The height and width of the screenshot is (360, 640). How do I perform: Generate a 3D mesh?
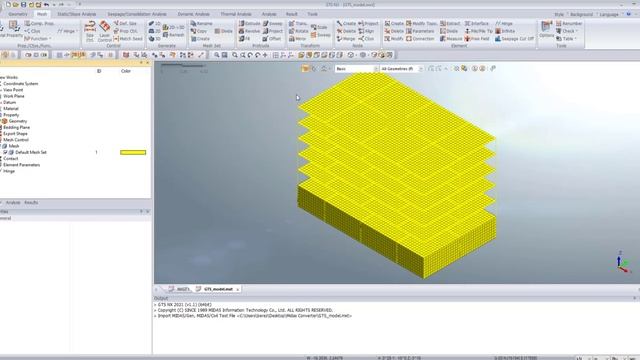pyautogui.click(x=155, y=39)
